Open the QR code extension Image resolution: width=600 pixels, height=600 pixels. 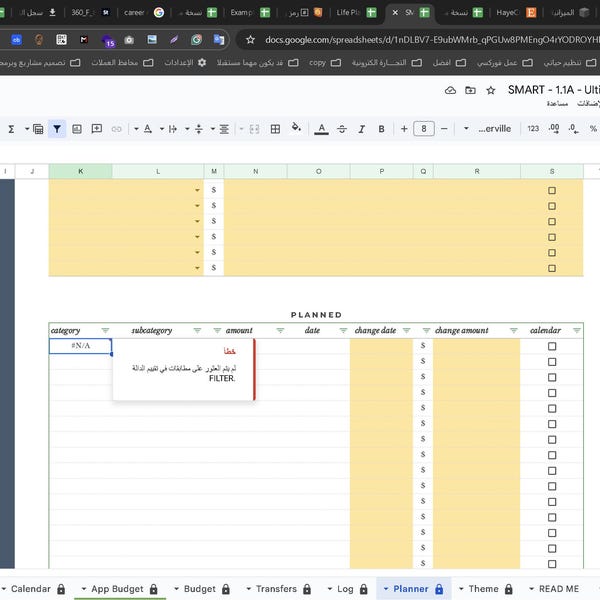click(x=61, y=40)
